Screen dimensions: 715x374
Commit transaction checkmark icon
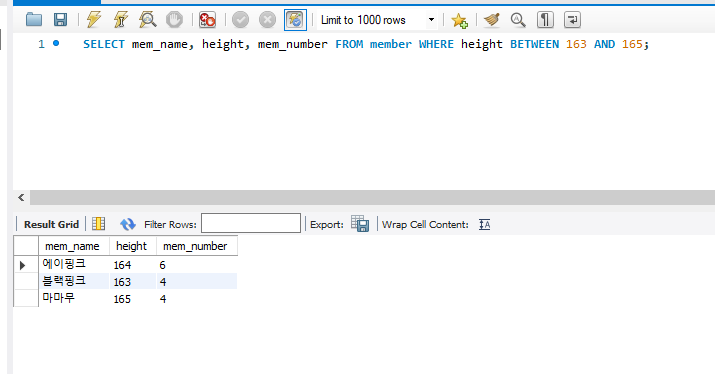[x=240, y=20]
